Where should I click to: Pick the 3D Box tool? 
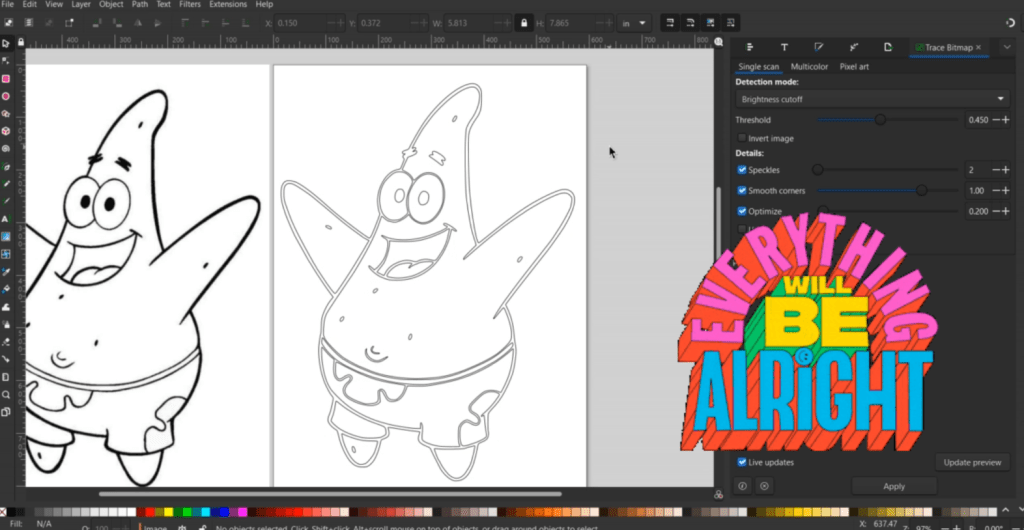[6, 131]
